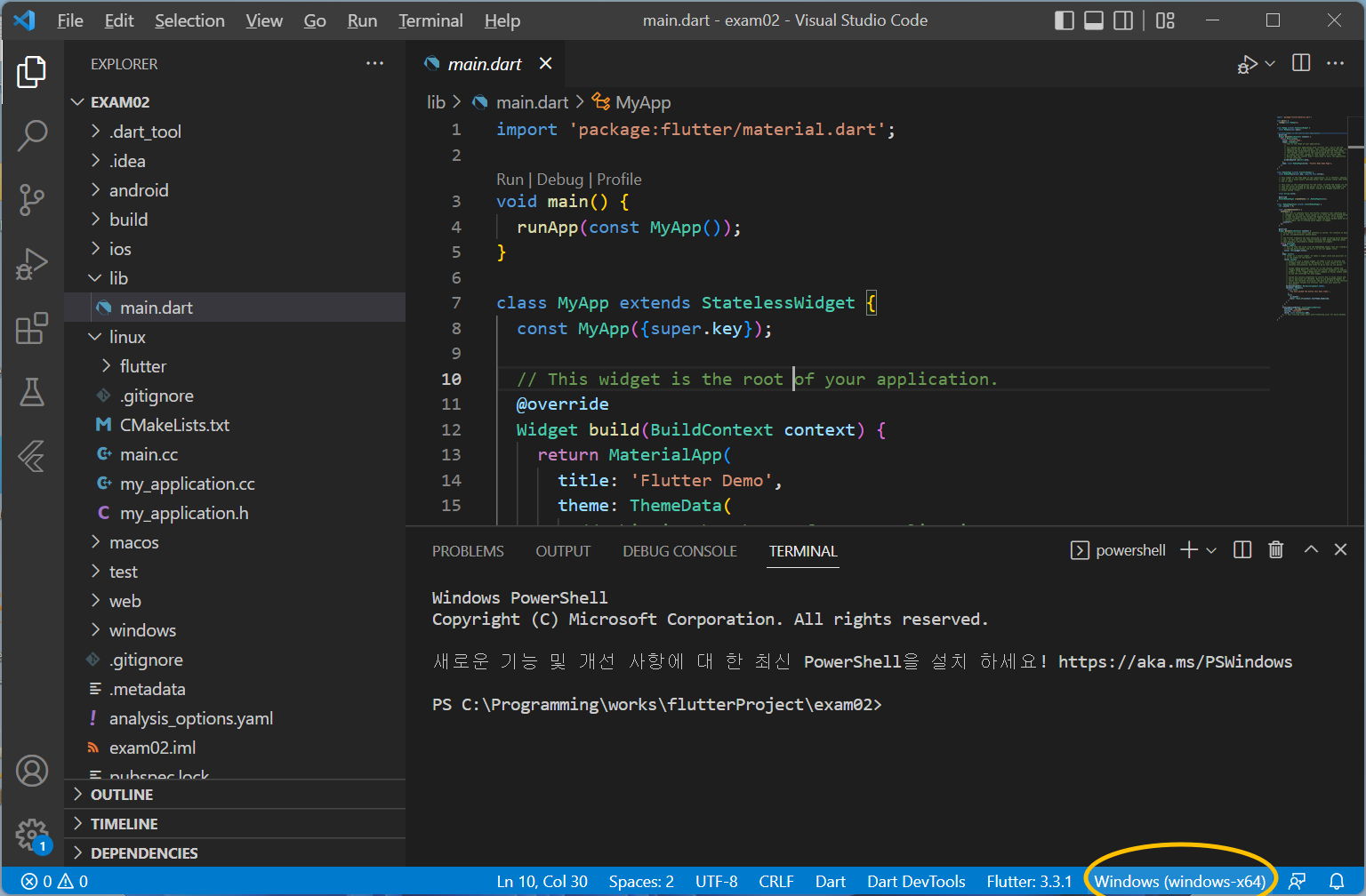The width and height of the screenshot is (1366, 896).
Task: Switch to the DEBUG CONSOLE tab
Action: (679, 551)
